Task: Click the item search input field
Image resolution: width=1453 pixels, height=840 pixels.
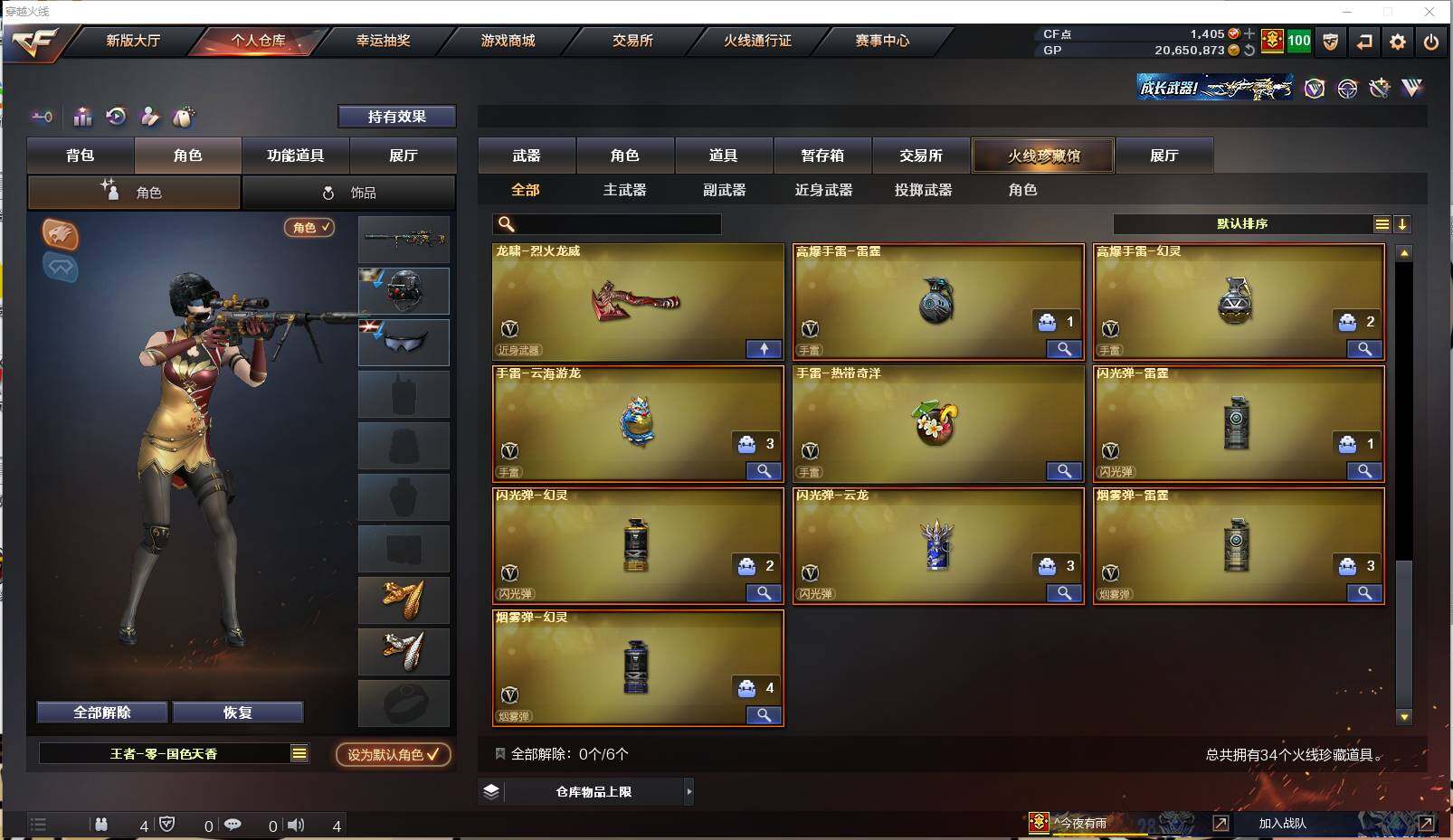Action: coord(607,224)
